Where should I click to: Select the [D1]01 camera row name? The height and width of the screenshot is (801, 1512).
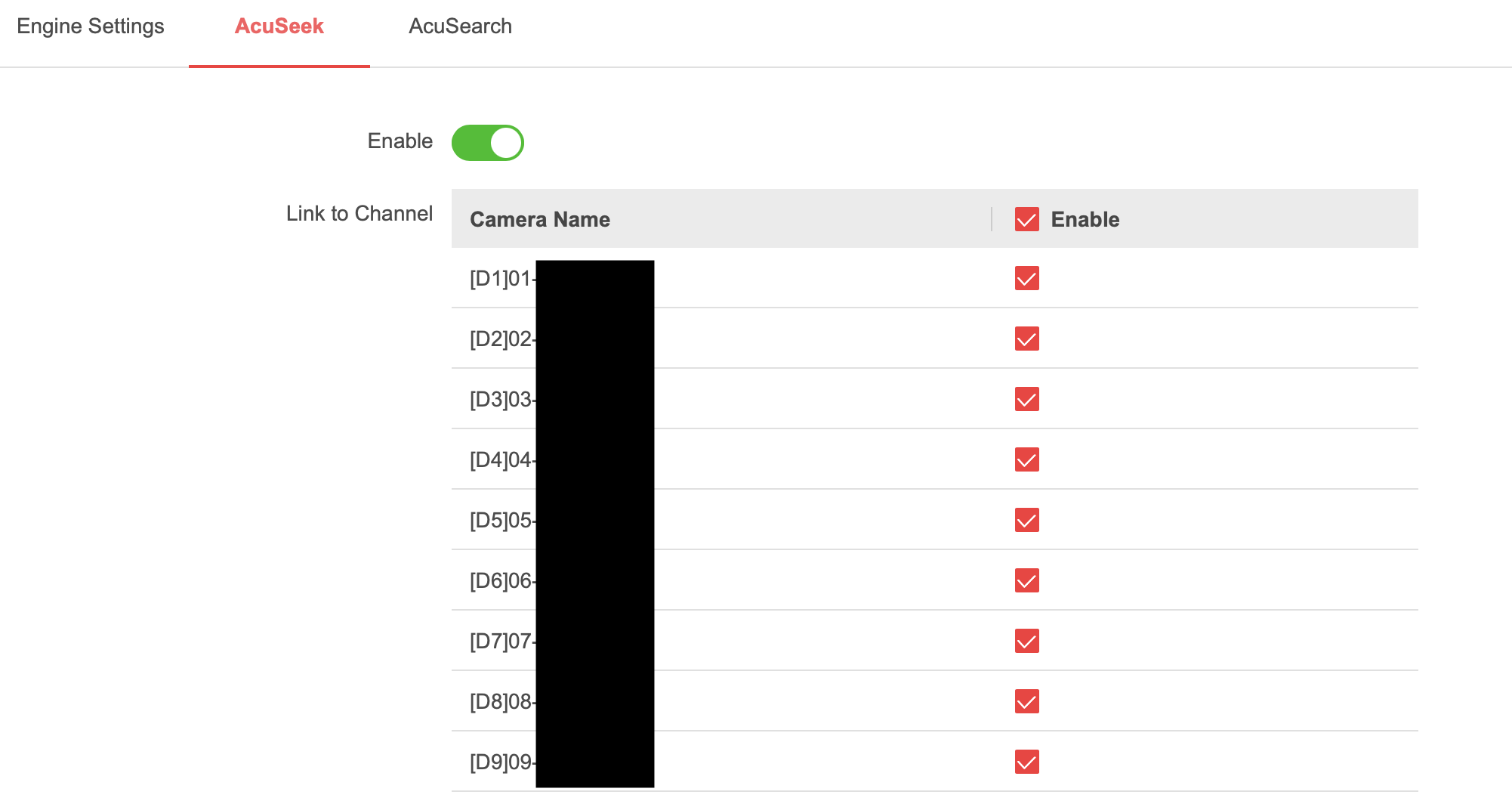pos(501,279)
